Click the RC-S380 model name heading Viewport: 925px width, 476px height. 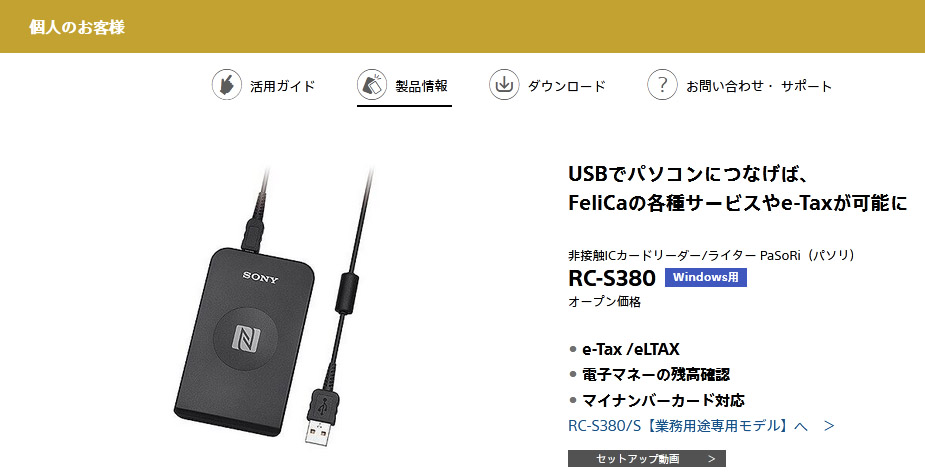pyautogui.click(x=612, y=278)
